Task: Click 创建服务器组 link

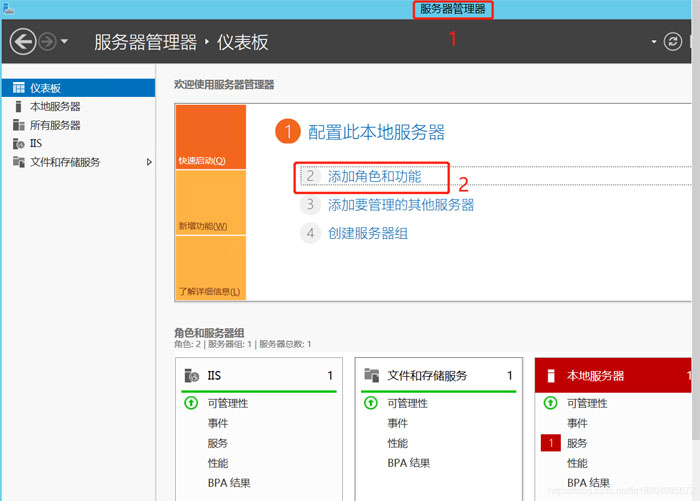Action: pyautogui.click(x=367, y=233)
